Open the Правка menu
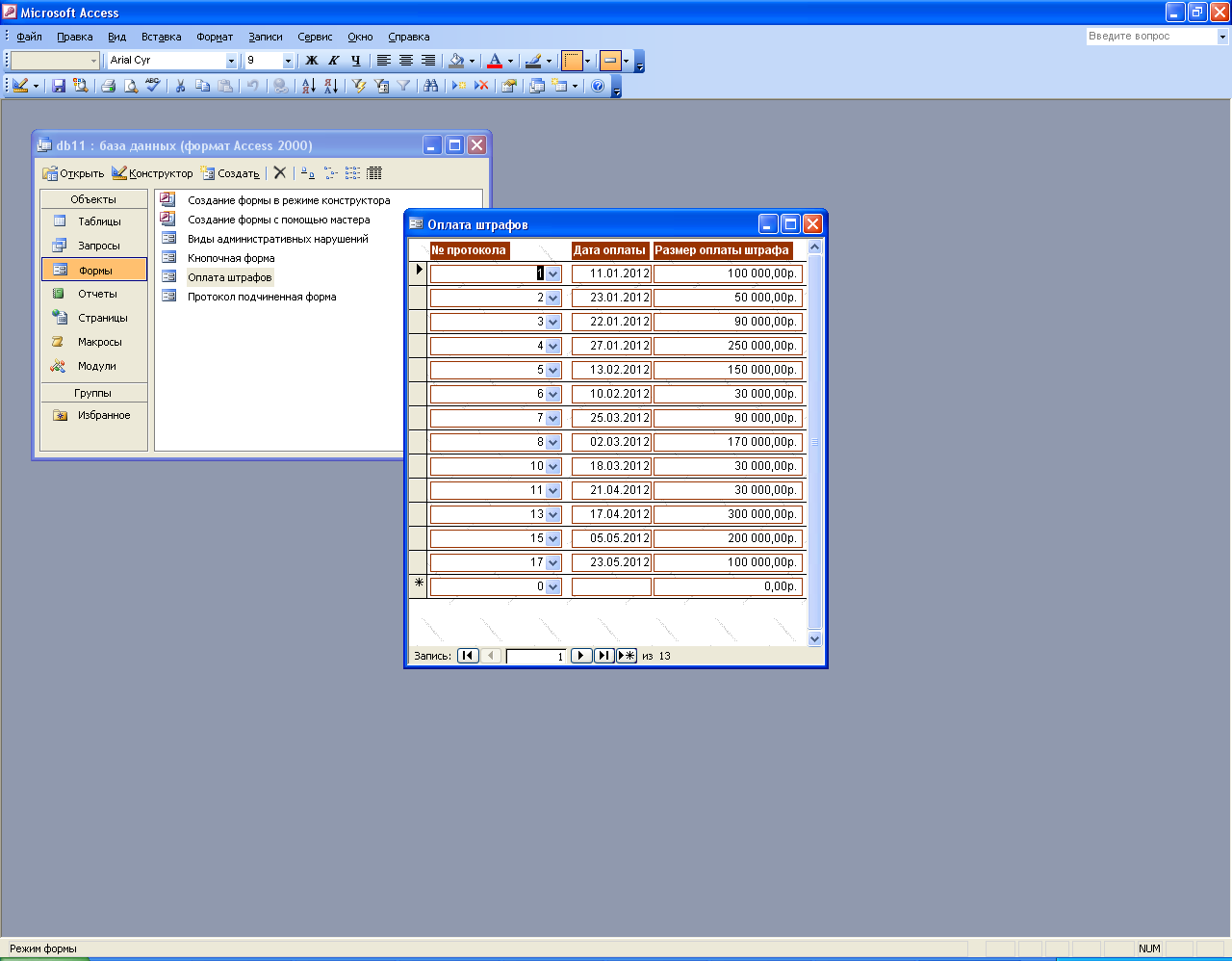 (74, 37)
